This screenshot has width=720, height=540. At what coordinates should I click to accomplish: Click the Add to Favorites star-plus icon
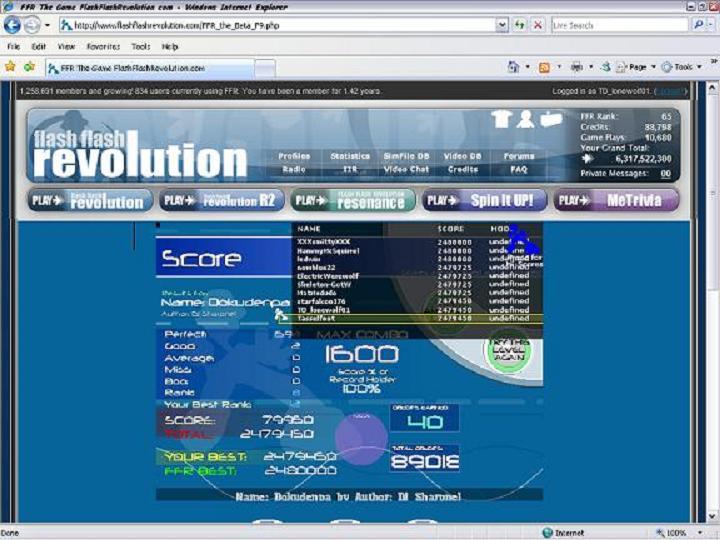(29, 67)
